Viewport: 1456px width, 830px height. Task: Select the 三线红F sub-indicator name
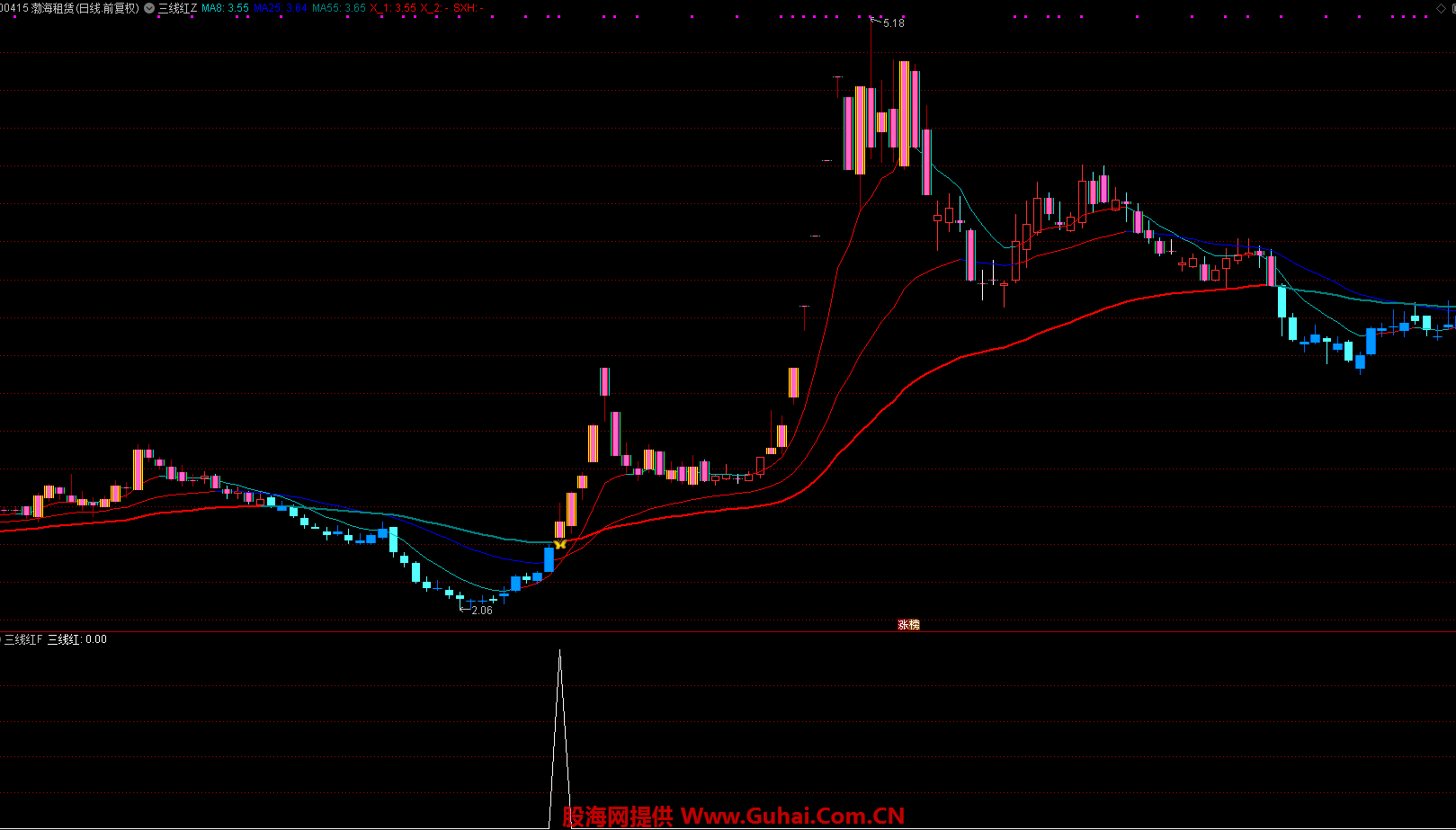(23, 639)
